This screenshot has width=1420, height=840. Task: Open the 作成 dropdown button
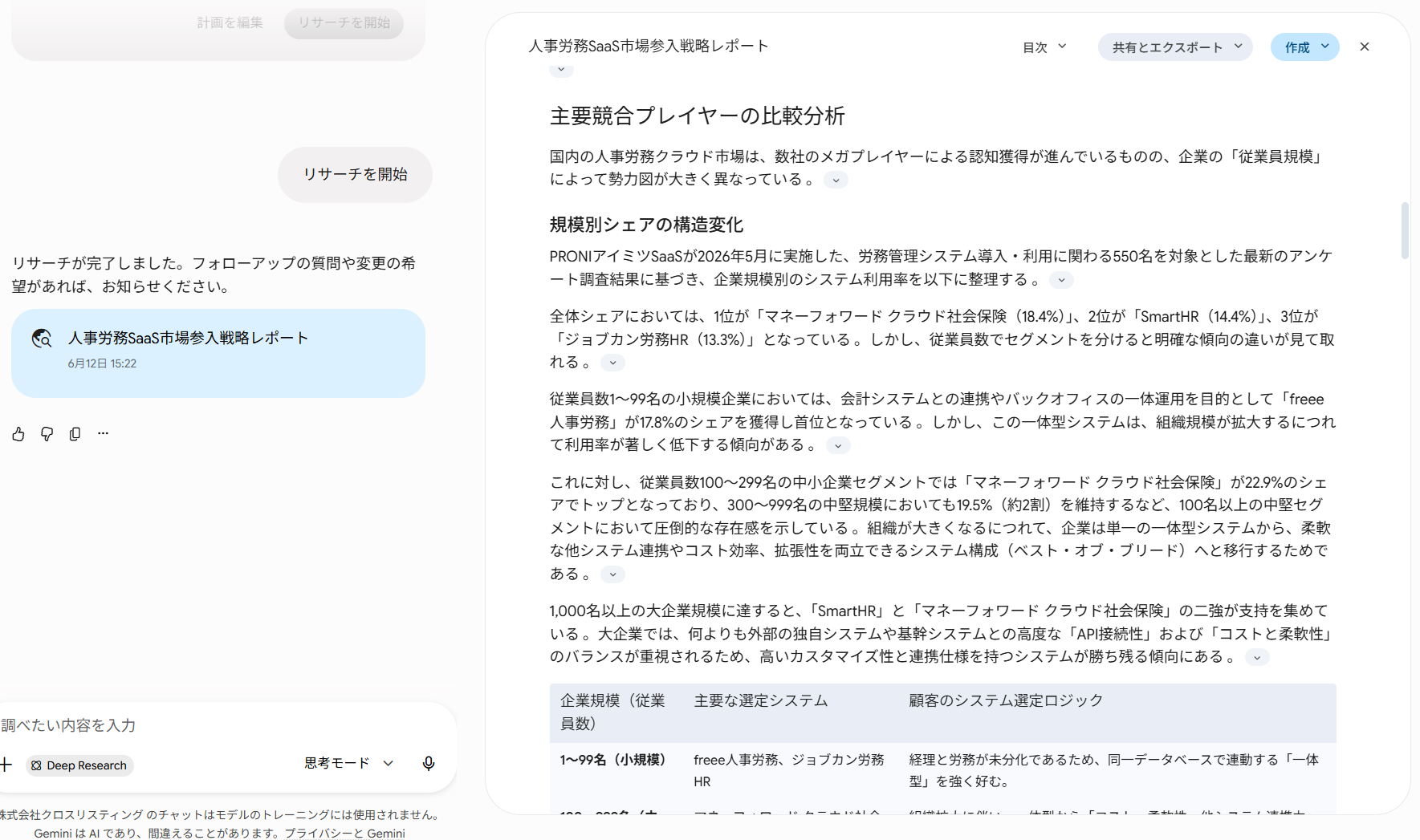1305,47
